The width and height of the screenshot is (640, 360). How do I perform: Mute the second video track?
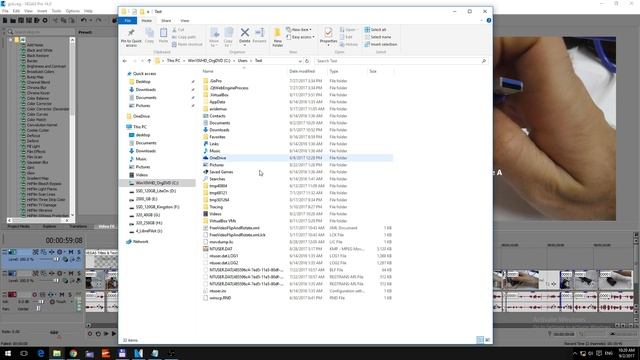point(71,273)
